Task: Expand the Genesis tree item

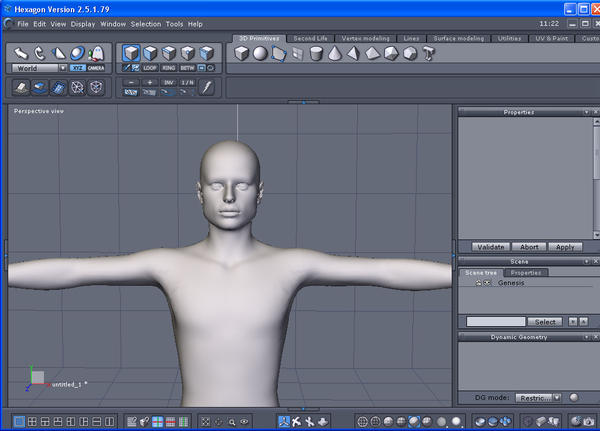Action: click(x=478, y=283)
